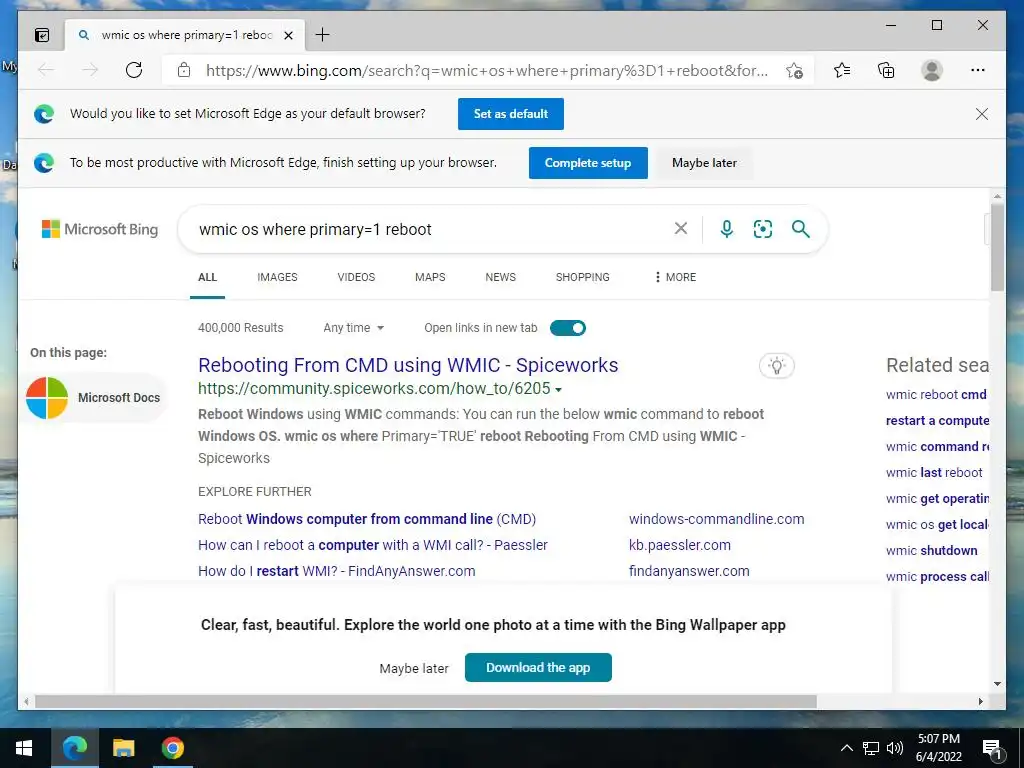This screenshot has width=1024, height=768.
Task: Expand the MORE search categories menu
Action: 675,278
